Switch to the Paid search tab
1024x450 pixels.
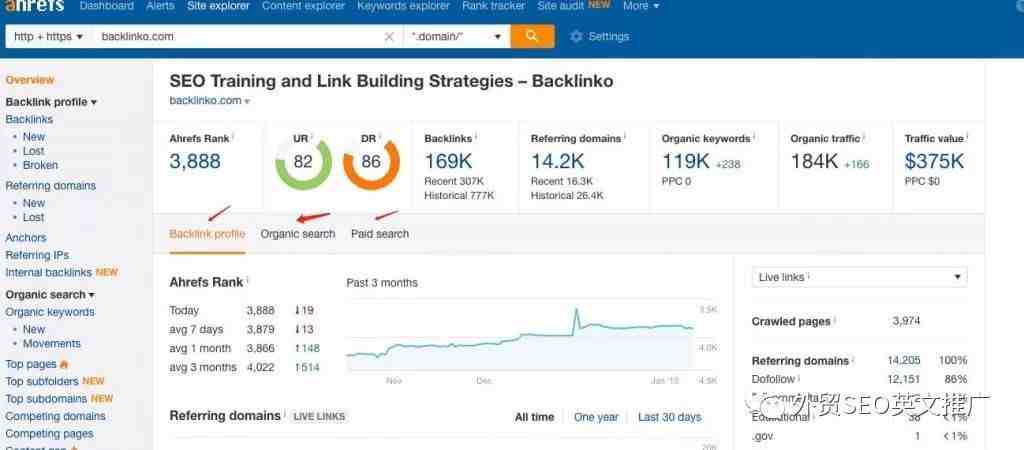pyautogui.click(x=380, y=234)
